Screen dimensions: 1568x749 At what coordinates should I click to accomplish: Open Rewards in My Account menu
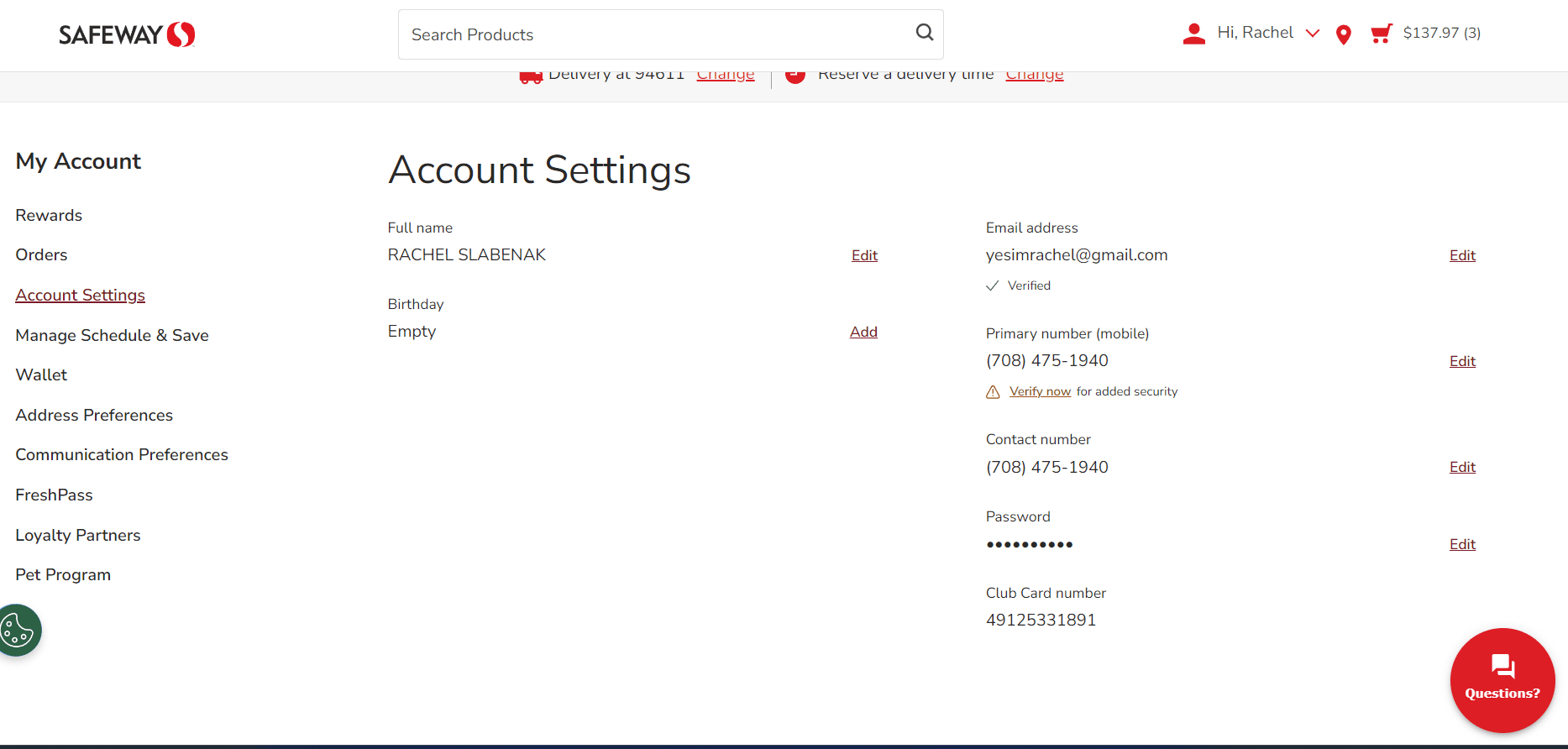click(49, 216)
